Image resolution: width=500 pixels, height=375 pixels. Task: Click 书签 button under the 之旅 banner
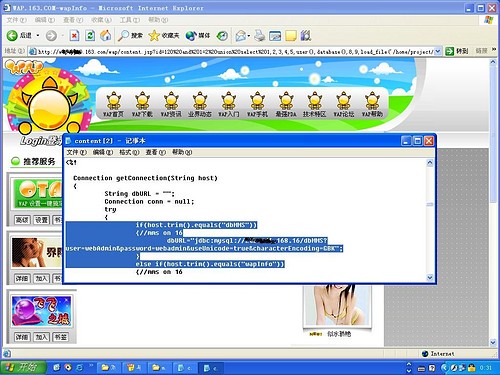click(61, 337)
